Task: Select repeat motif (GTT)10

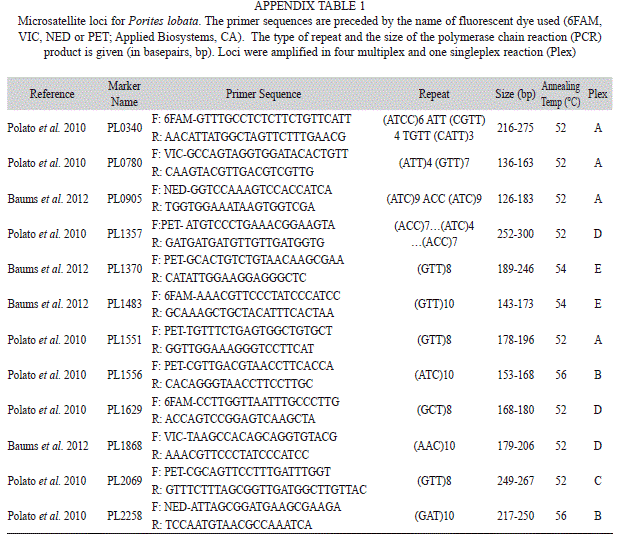Action: click(x=434, y=304)
